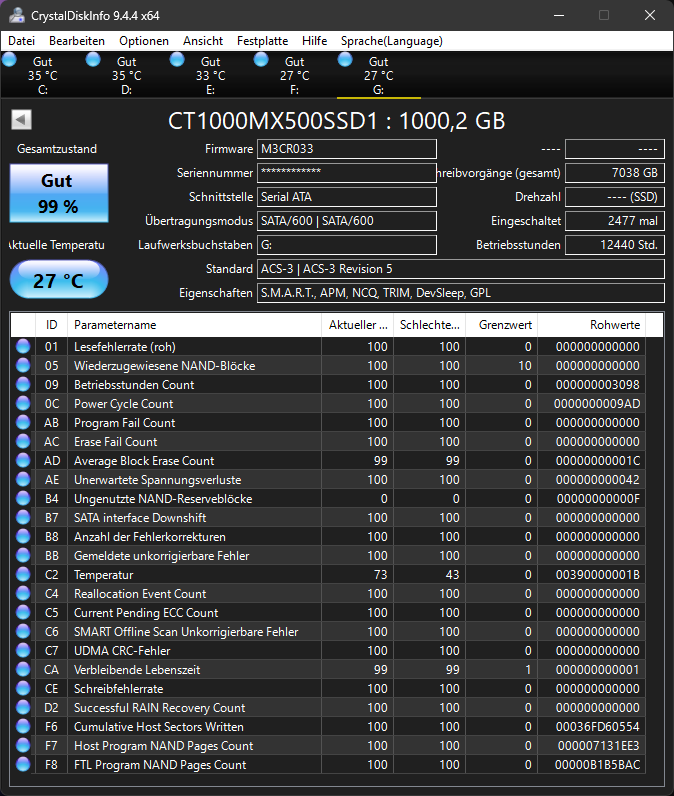Open the Datei menu
Image resolution: width=674 pixels, height=796 pixels.
[x=21, y=41]
